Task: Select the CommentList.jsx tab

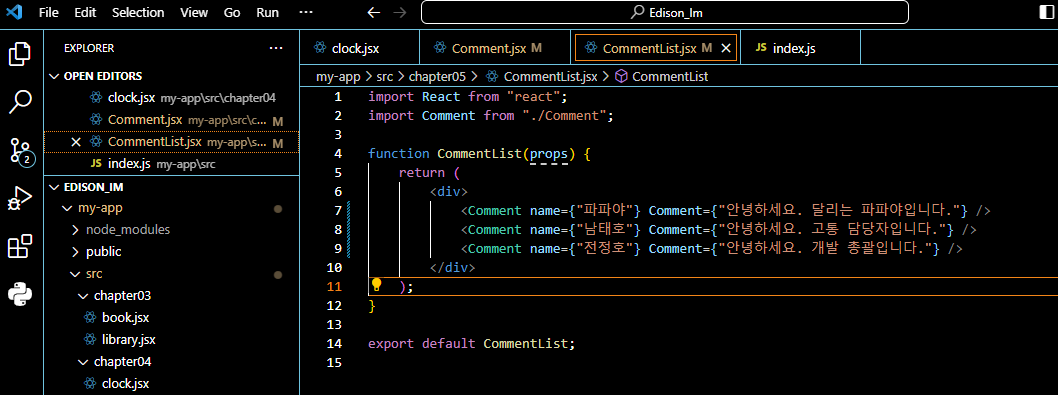Action: coord(655,48)
